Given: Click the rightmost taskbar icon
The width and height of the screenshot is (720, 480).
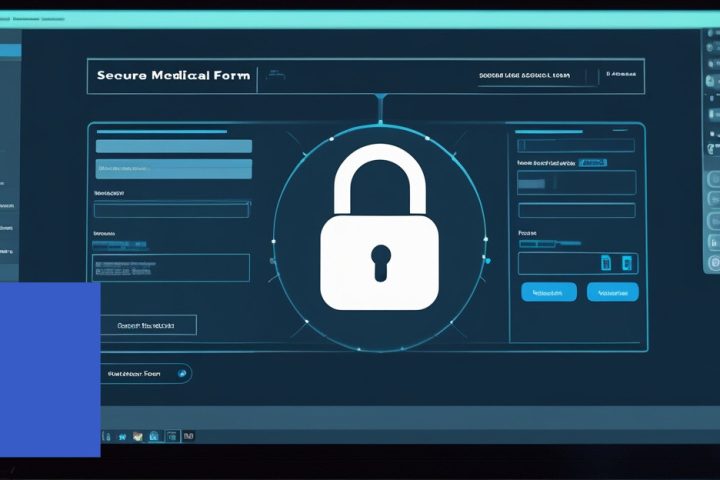Looking at the screenshot, I should click(189, 436).
